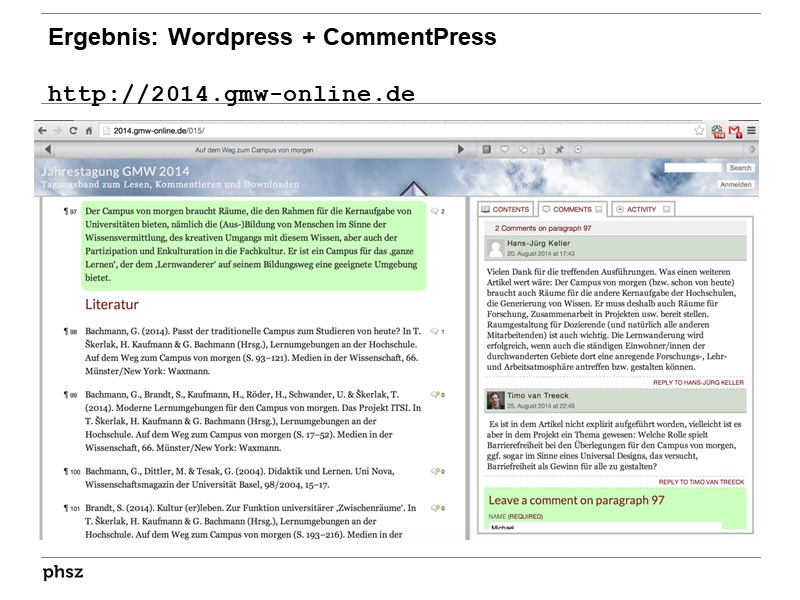Screen dimensions: 800x600
Task: Go to next page using right triangle
Action: click(461, 149)
